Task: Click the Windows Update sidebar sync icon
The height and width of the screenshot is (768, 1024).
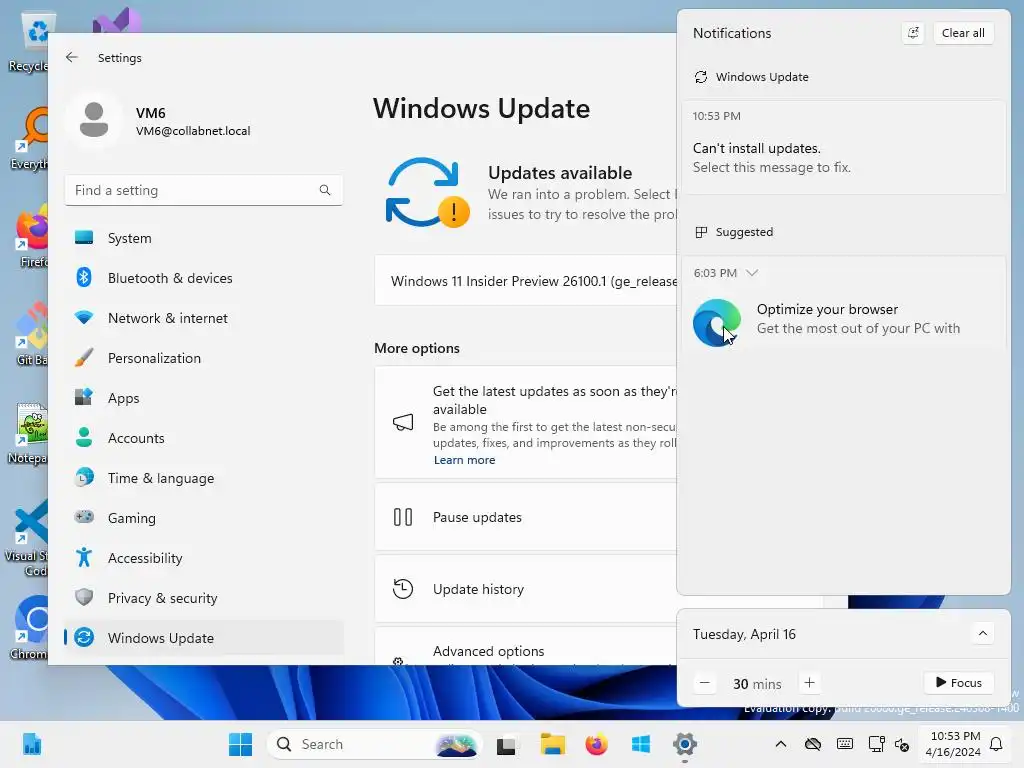Action: click(x=84, y=637)
